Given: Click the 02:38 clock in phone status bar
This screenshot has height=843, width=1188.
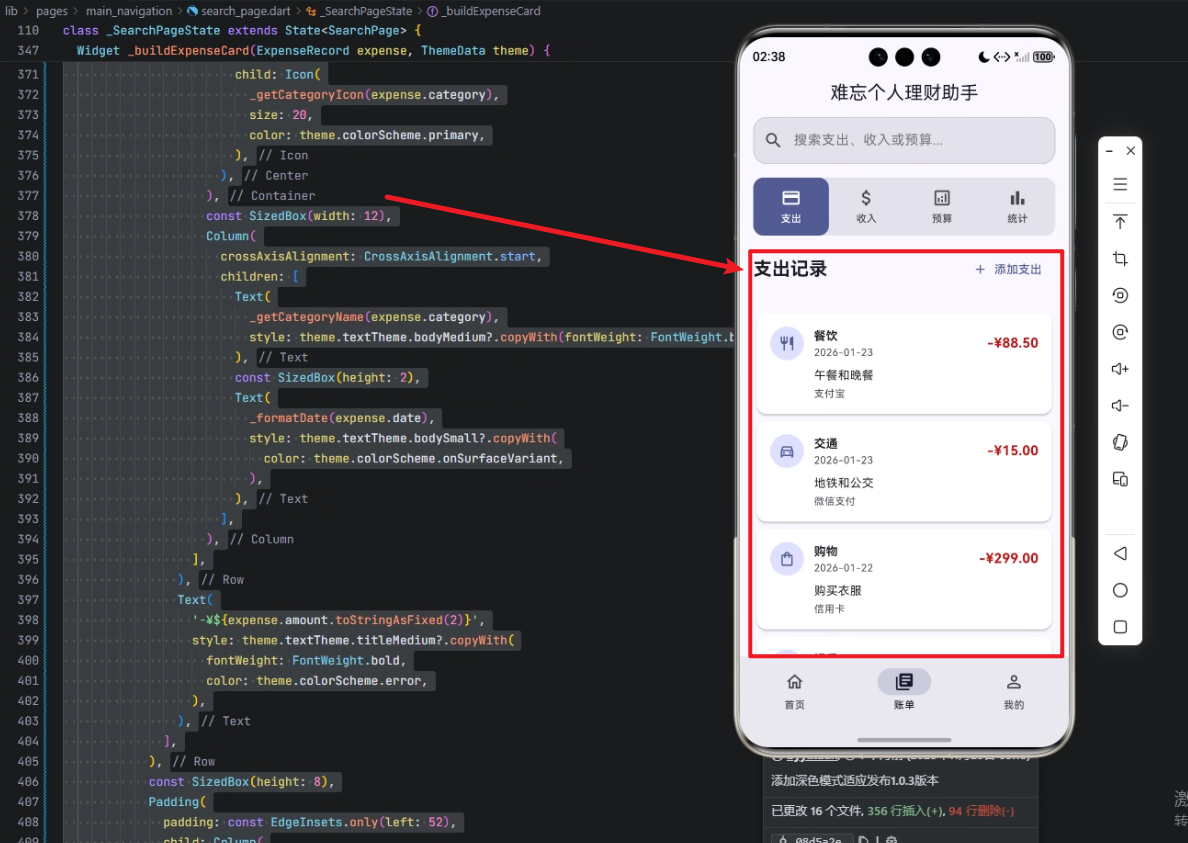Looking at the screenshot, I should 768,57.
